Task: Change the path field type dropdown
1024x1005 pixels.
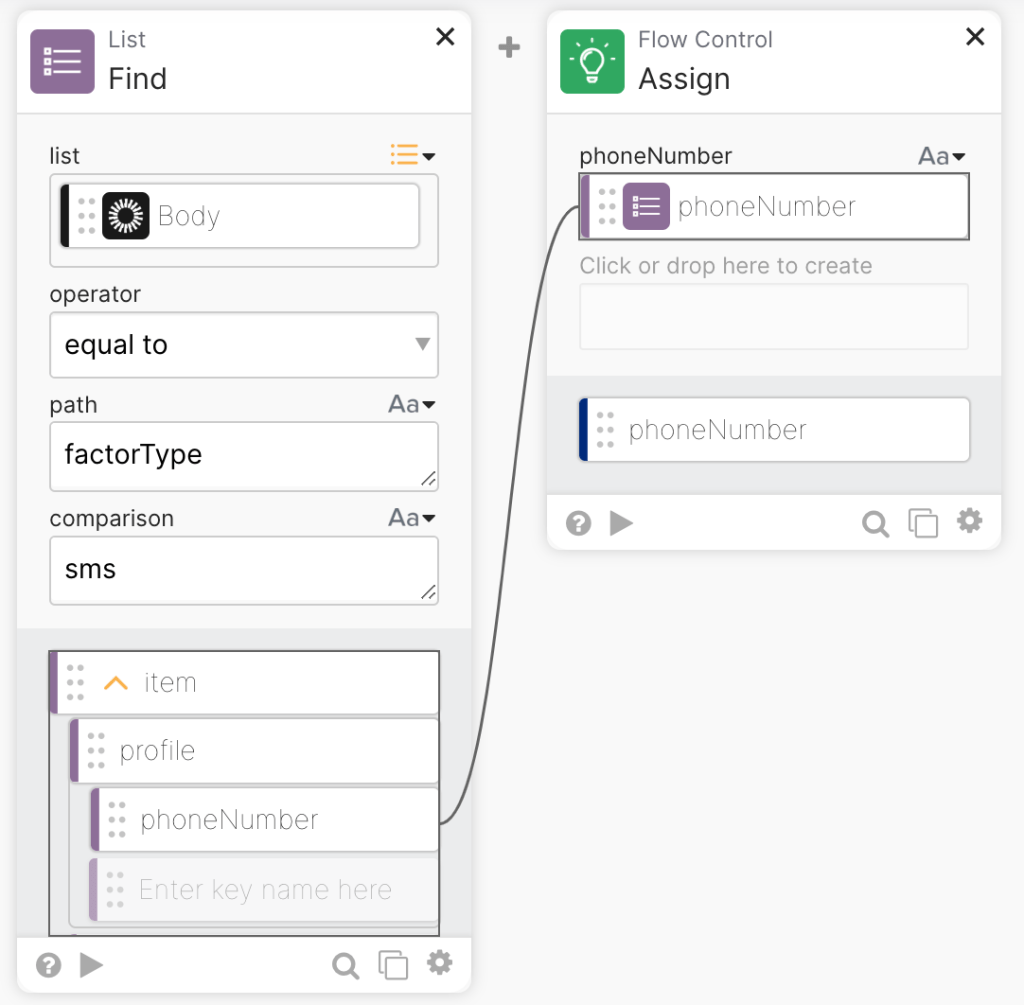Action: click(412, 405)
